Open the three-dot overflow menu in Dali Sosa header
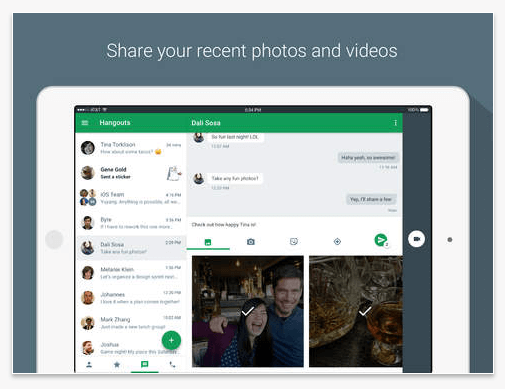Screen dimensions: 505x389 point(395,123)
